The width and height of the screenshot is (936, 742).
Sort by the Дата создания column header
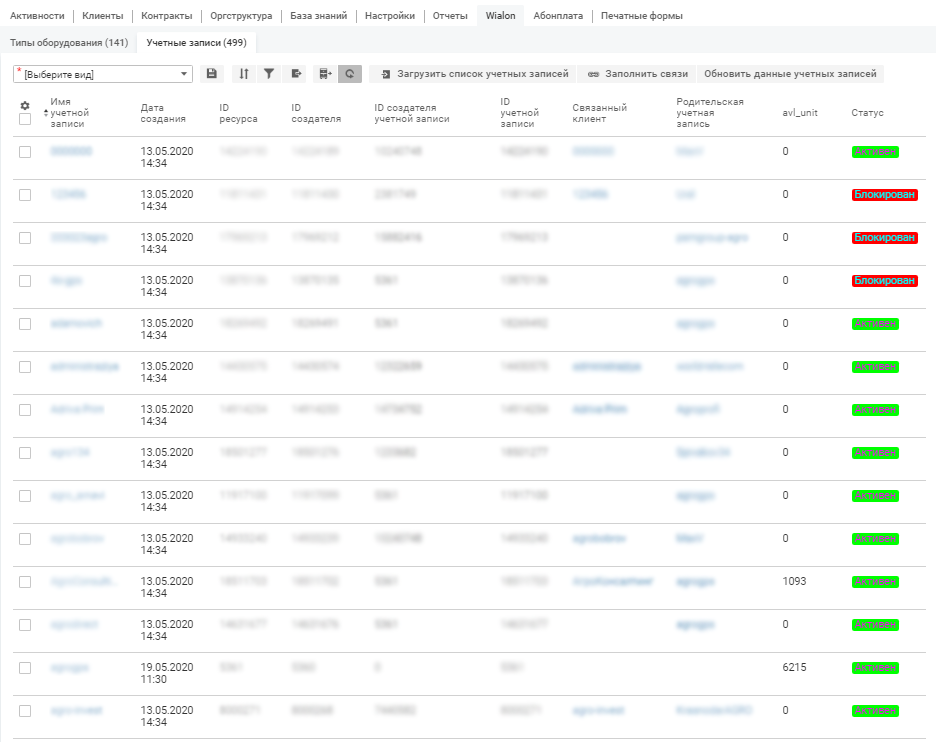pos(163,113)
